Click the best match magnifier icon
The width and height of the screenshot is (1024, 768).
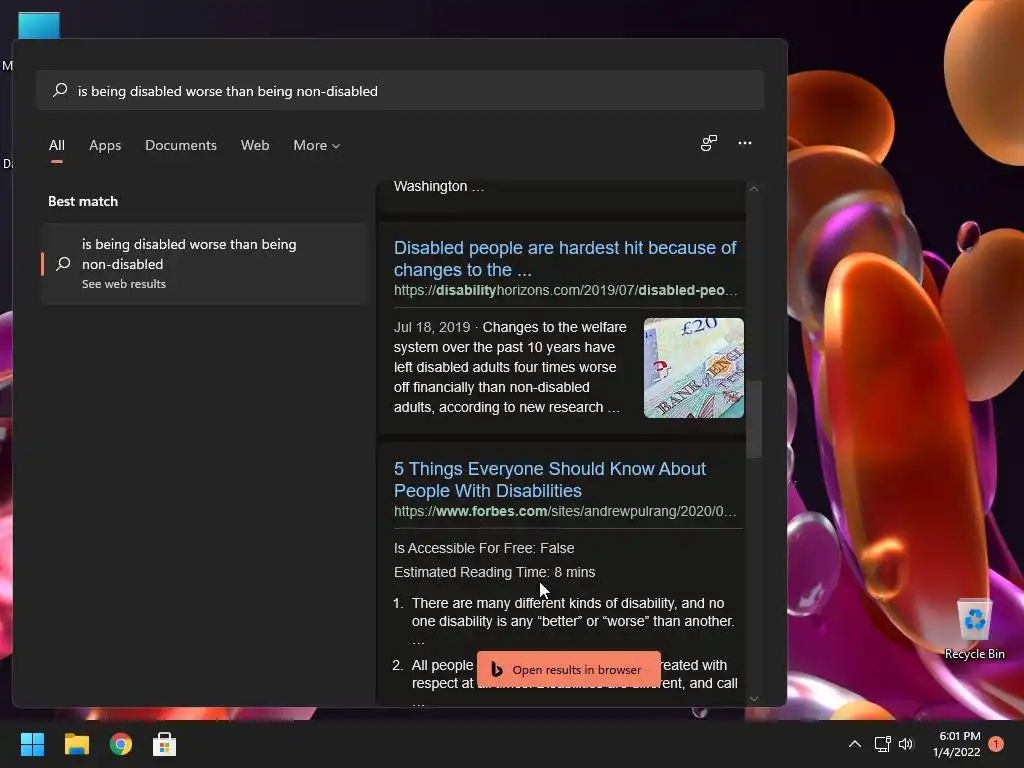pos(63,264)
